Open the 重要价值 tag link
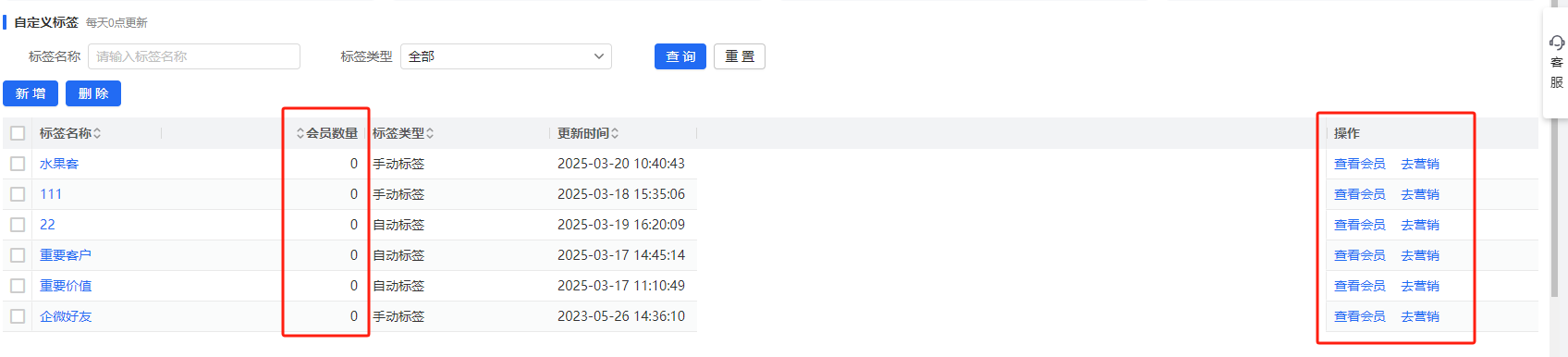 (x=66, y=286)
